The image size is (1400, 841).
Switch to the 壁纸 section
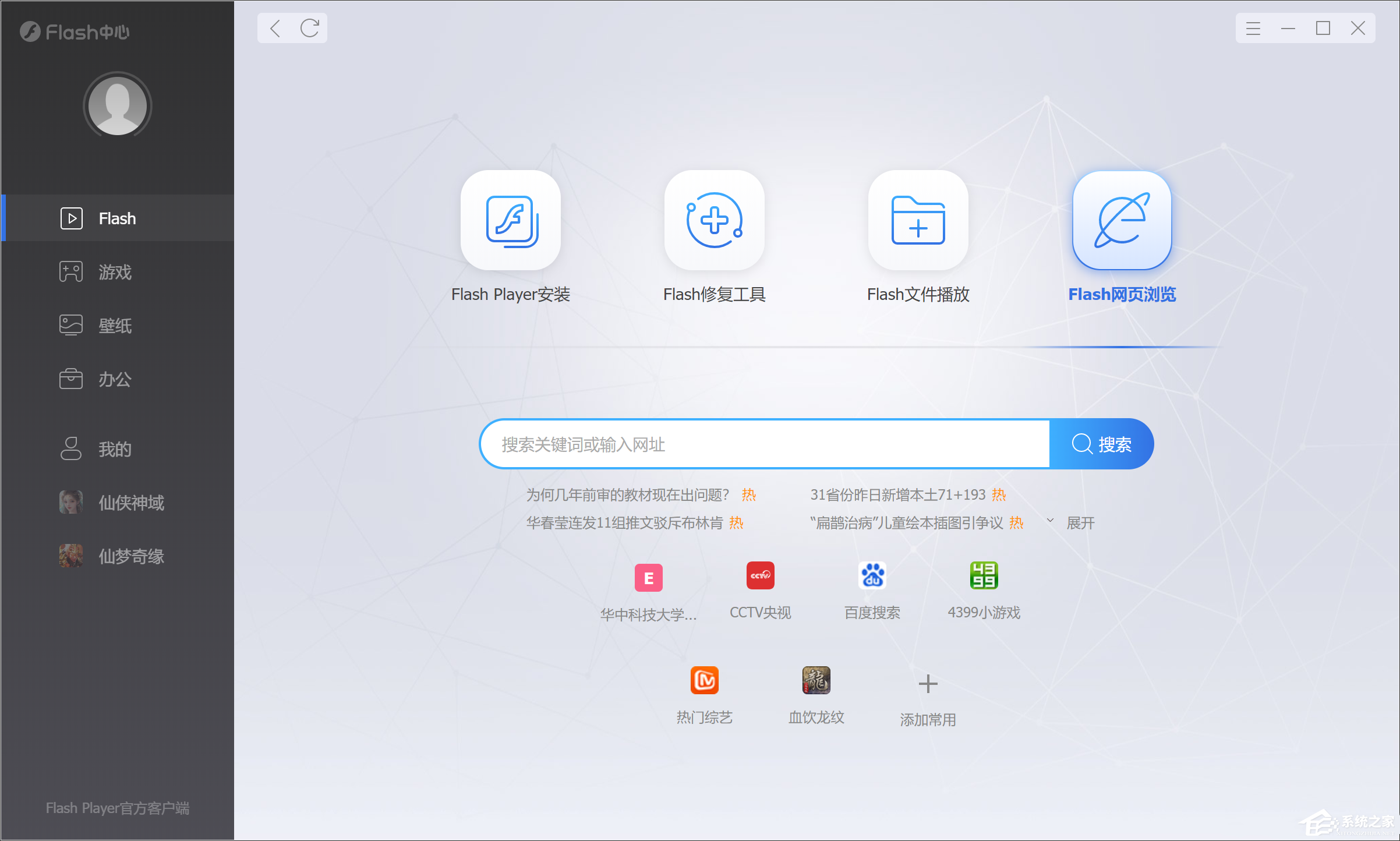(x=115, y=326)
